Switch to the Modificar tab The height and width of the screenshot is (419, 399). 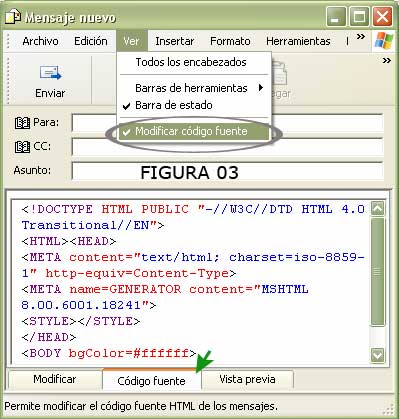coord(55,379)
